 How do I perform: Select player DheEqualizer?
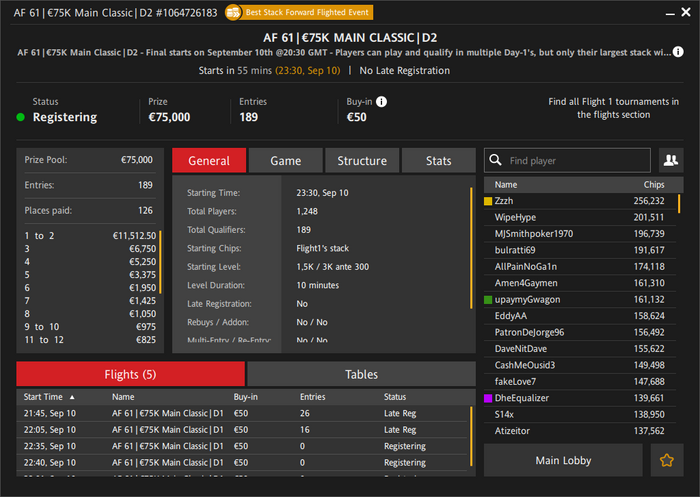pos(580,398)
